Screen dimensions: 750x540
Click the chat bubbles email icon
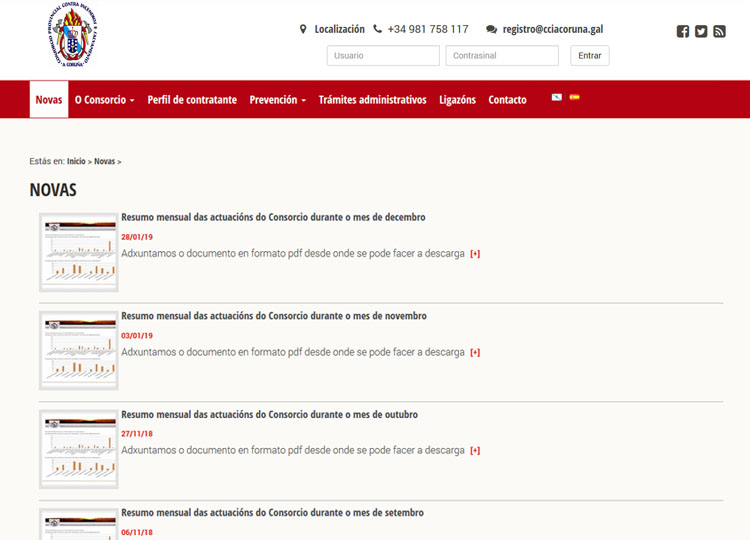click(x=491, y=29)
